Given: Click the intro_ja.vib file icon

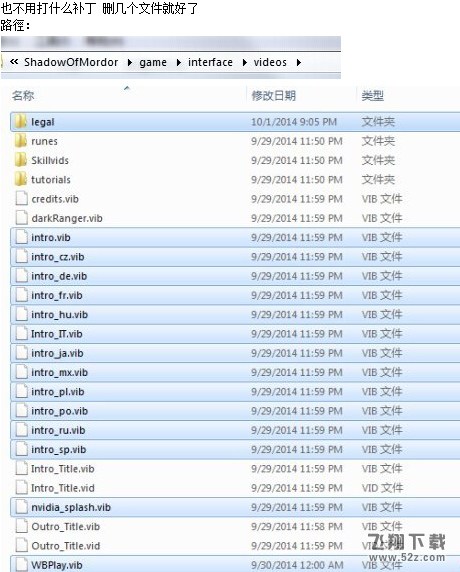Looking at the screenshot, I should pos(22,353).
